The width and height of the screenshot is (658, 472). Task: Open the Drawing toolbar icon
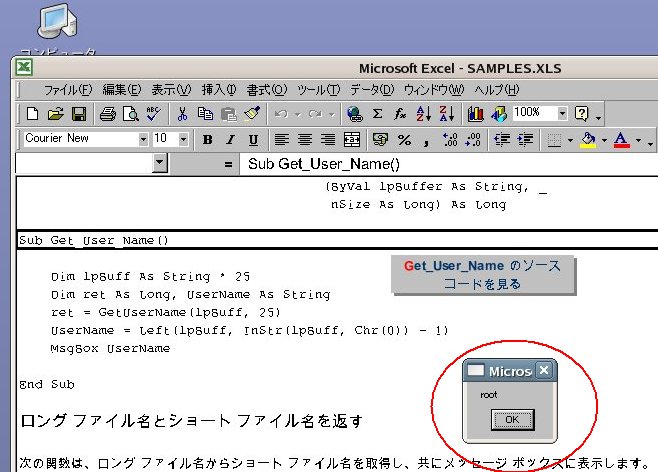[x=499, y=114]
